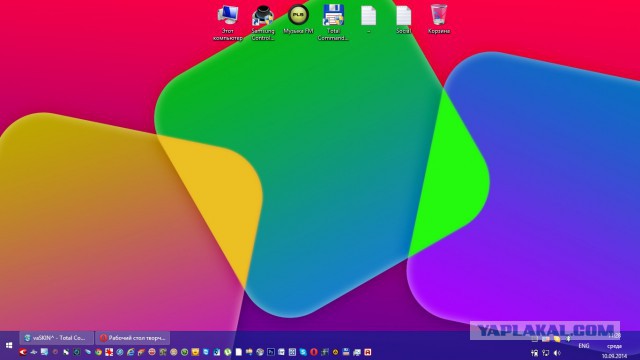Open the round yellow taskbar icon next to floppy
The image size is (640, 360).
(335, 352)
